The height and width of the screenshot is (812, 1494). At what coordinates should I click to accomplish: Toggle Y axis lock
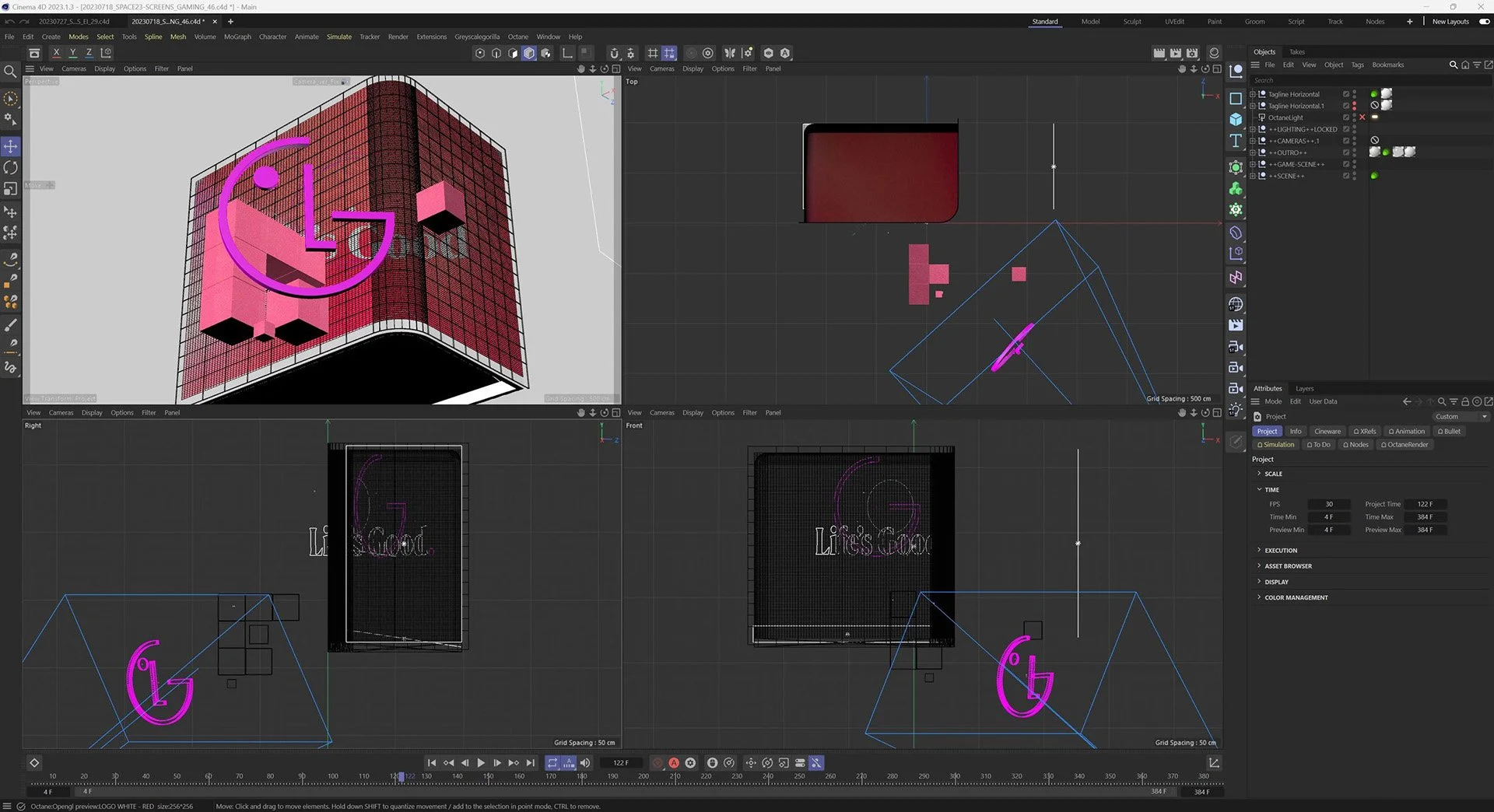pos(72,53)
